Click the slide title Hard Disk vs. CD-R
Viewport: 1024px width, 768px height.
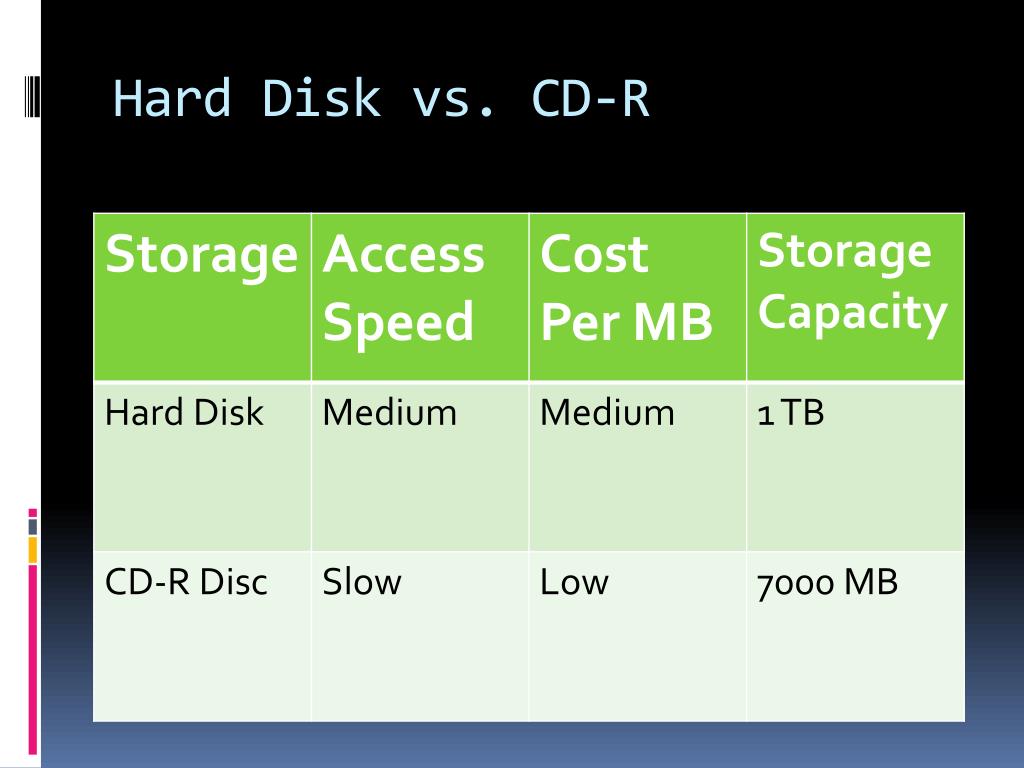tap(381, 98)
